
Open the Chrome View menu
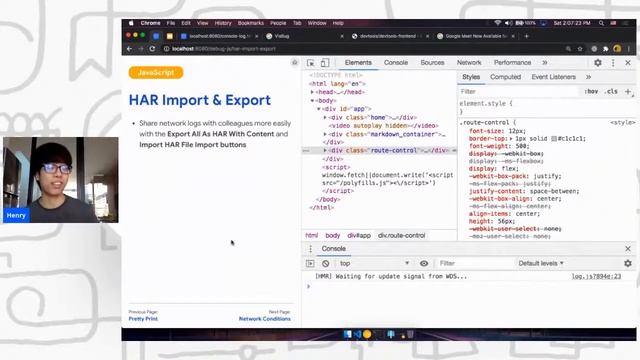click(202, 23)
